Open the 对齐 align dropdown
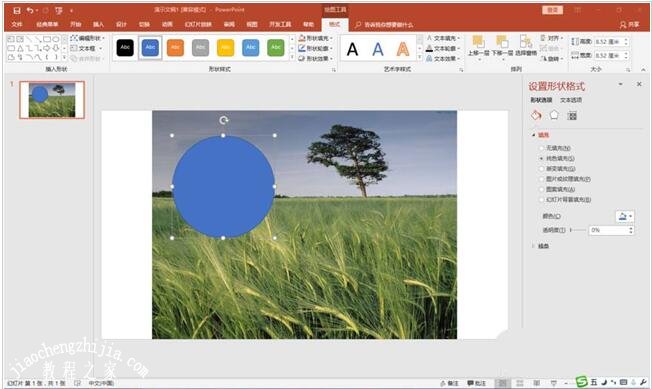The image size is (652, 389). 551,38
